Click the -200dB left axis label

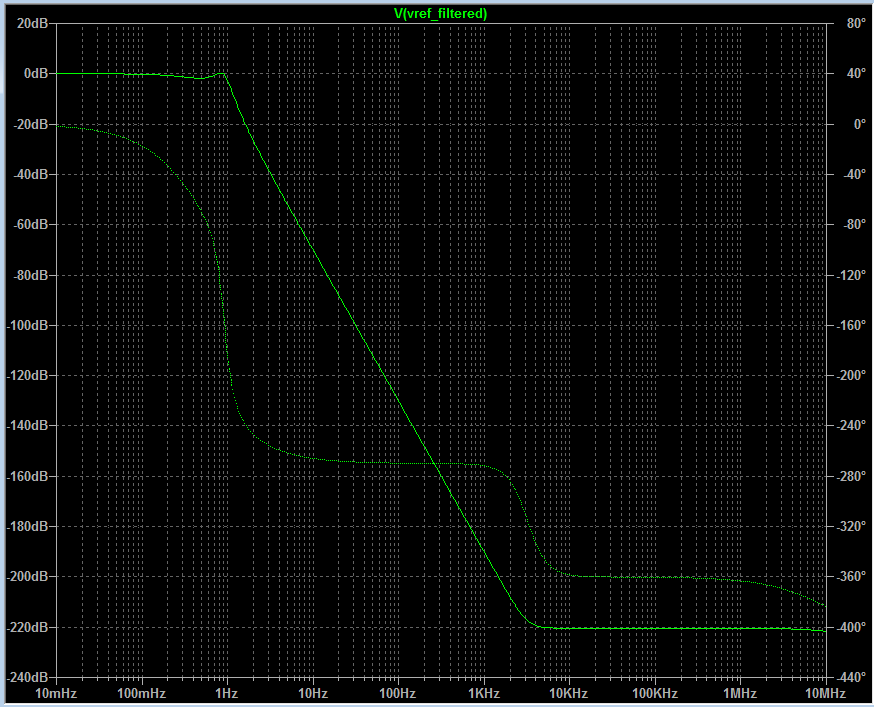tap(27, 577)
